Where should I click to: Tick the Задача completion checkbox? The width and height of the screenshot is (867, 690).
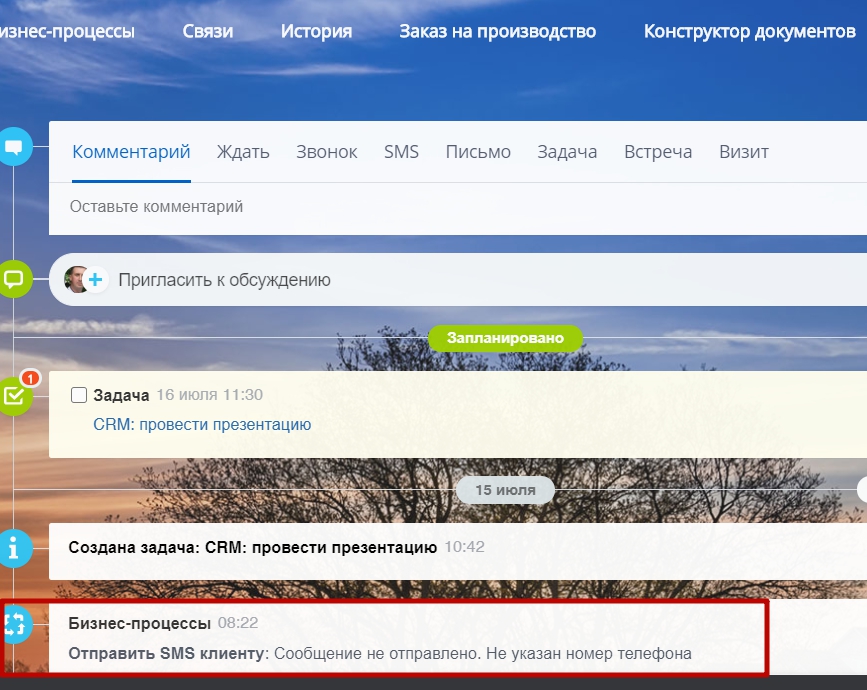pos(79,395)
